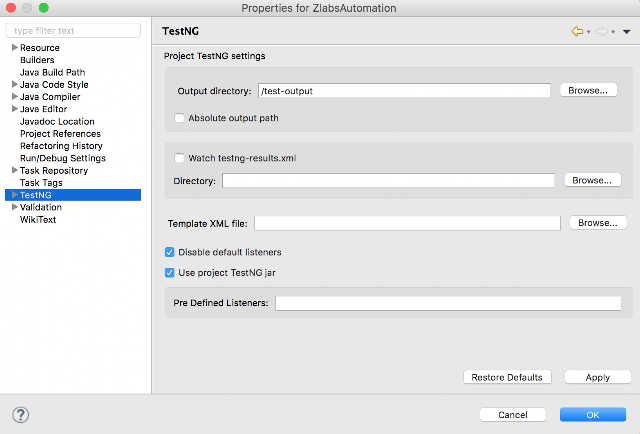Viewport: 640px width, 434px height.
Task: Expand the Java Compiler tree node
Action: (x=15, y=97)
